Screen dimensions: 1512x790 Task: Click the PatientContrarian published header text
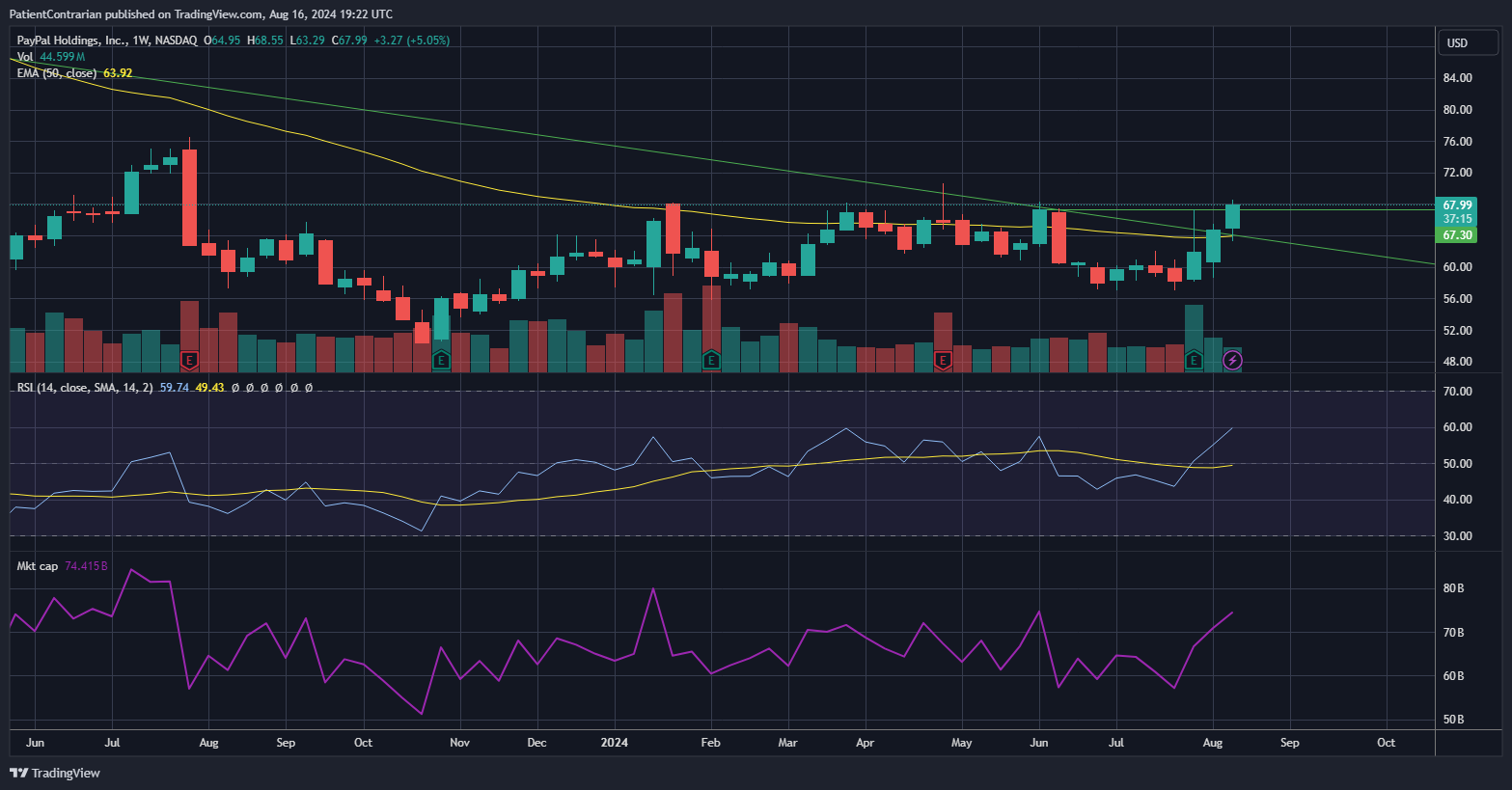[x=201, y=14]
